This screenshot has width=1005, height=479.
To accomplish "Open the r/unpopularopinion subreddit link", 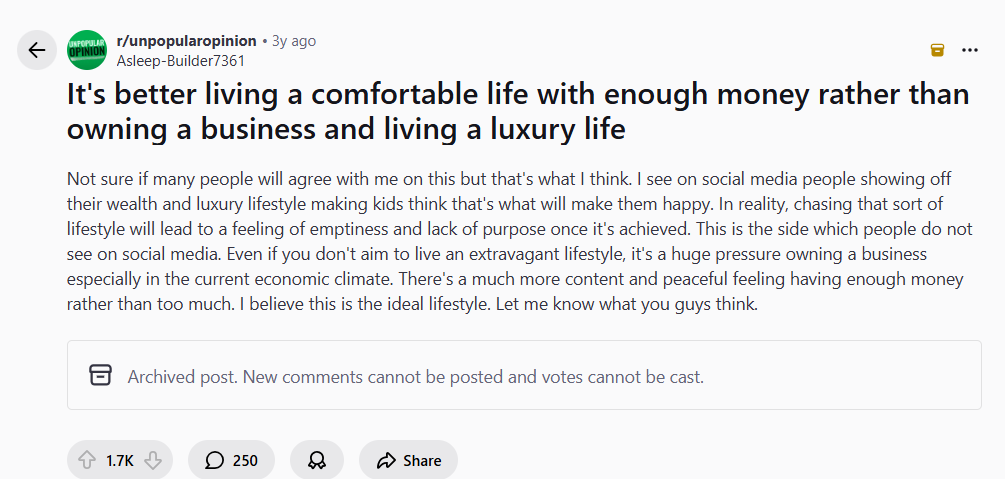I will click(x=186, y=41).
